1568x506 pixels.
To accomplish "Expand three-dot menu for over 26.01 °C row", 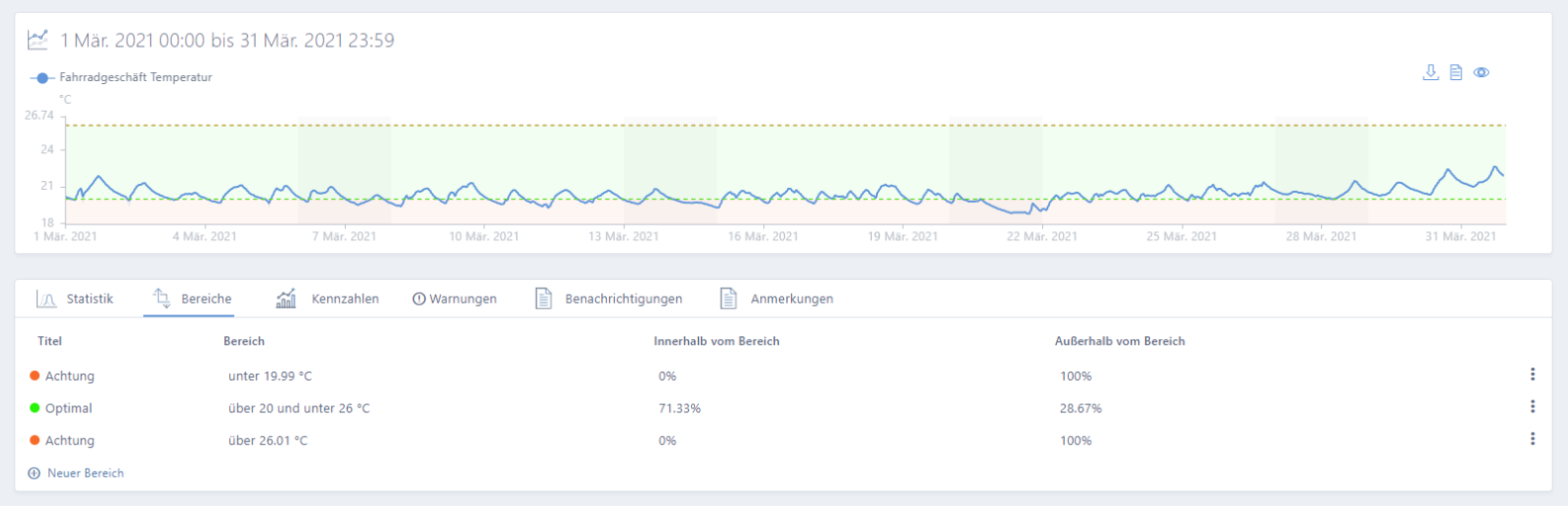I will 1532,440.
